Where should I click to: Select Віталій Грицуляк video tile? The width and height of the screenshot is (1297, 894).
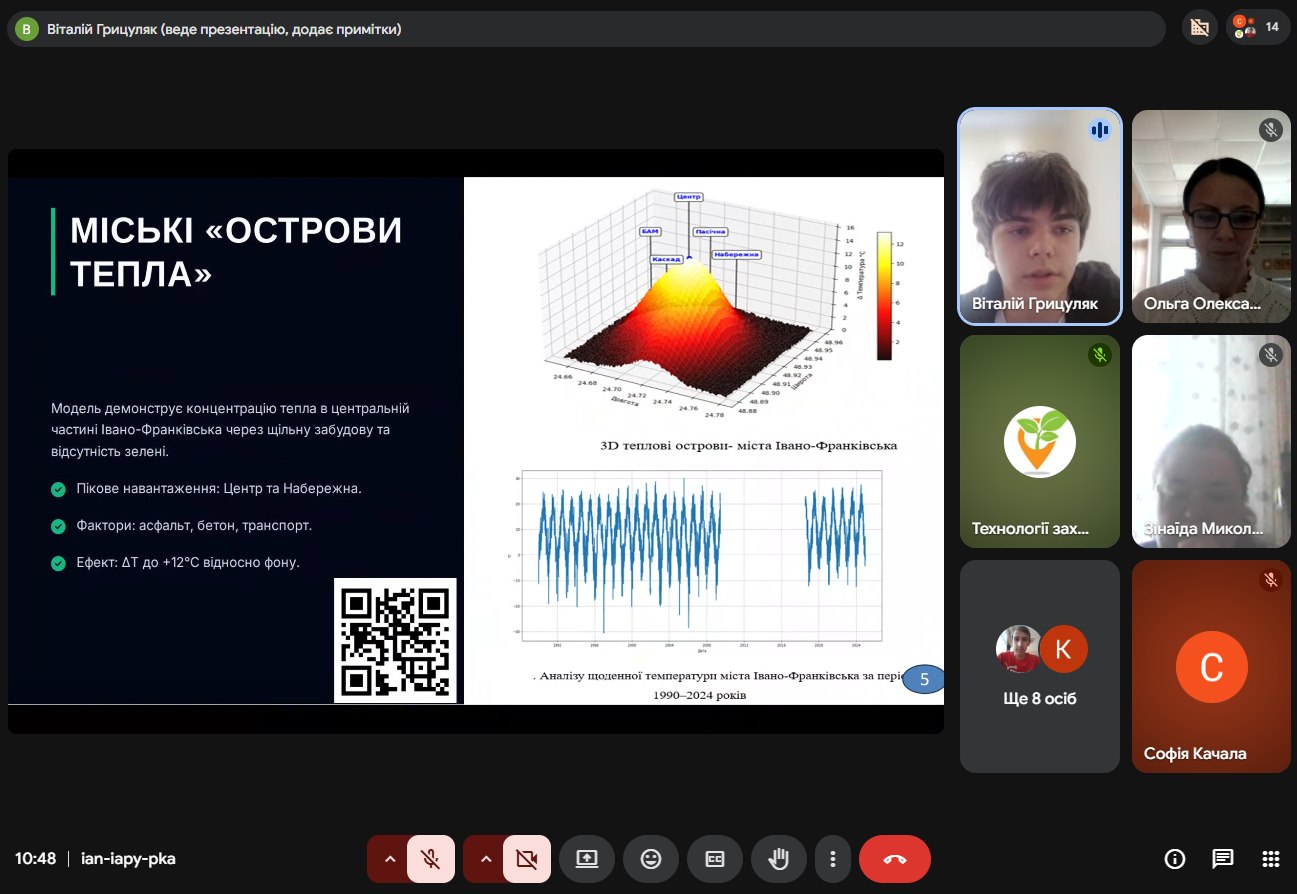[x=1039, y=216]
